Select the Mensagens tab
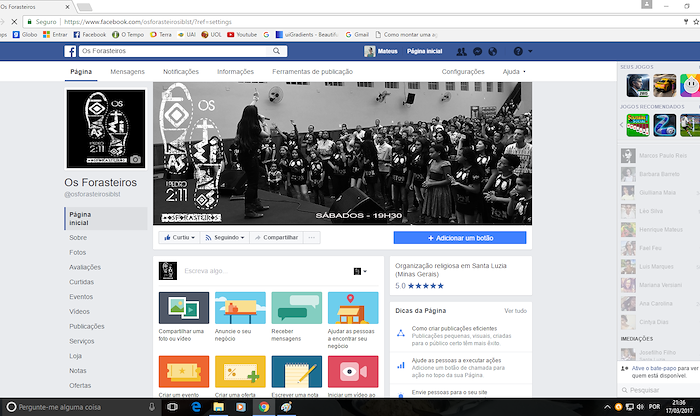The image size is (700, 416). tap(127, 71)
